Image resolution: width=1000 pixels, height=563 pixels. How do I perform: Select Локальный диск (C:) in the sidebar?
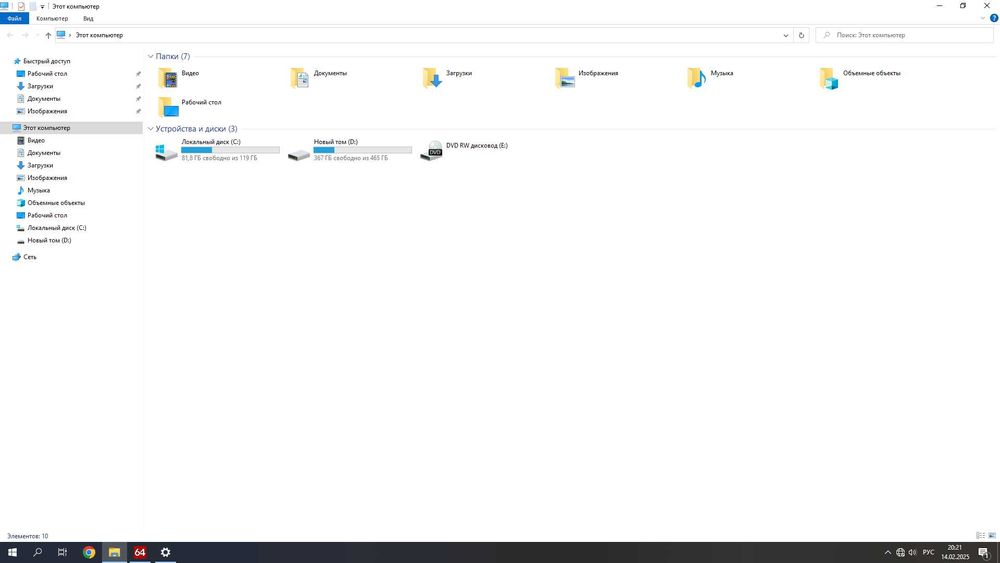(x=56, y=228)
